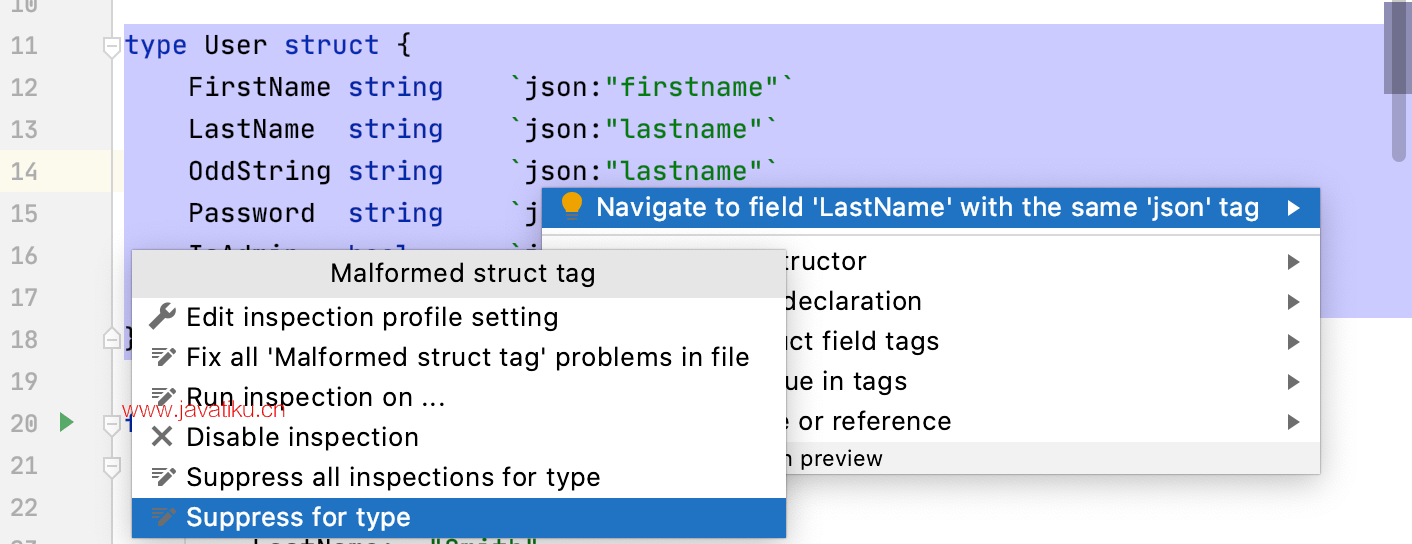Click the fold end marker on line 18
Image resolution: width=1412 pixels, height=544 pixels.
112,339
